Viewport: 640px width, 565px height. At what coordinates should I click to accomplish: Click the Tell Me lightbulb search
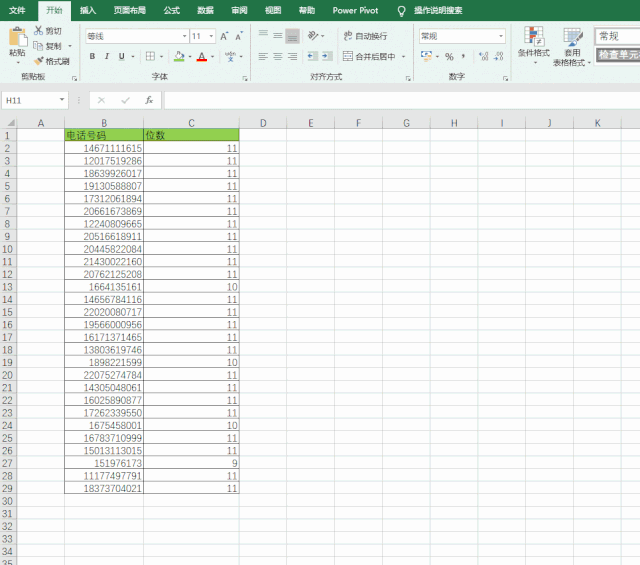(402, 11)
